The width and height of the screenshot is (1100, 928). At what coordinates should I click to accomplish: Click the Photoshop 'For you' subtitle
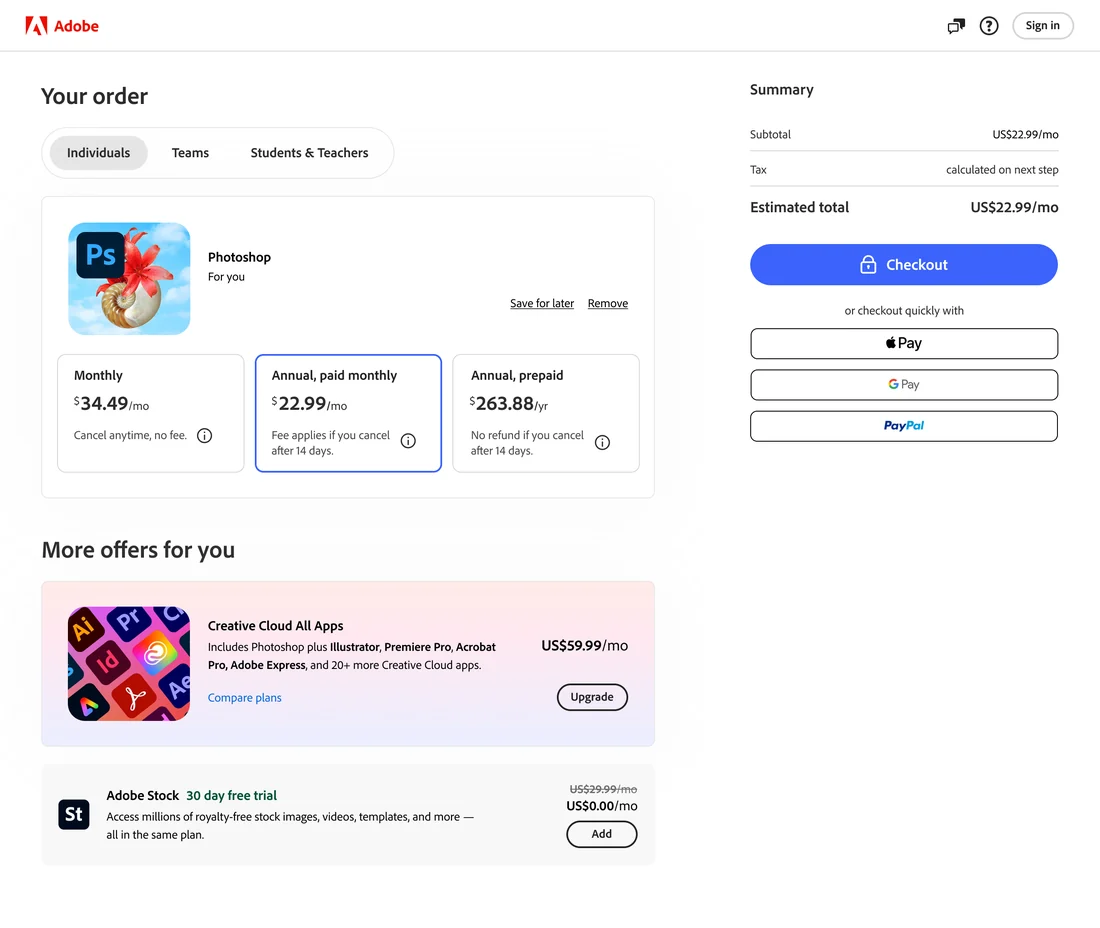(226, 276)
